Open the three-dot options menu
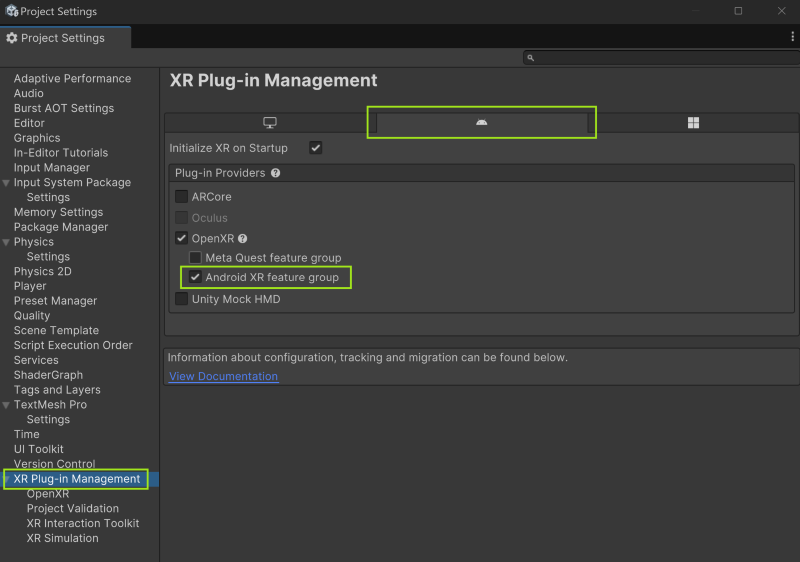 (x=792, y=37)
